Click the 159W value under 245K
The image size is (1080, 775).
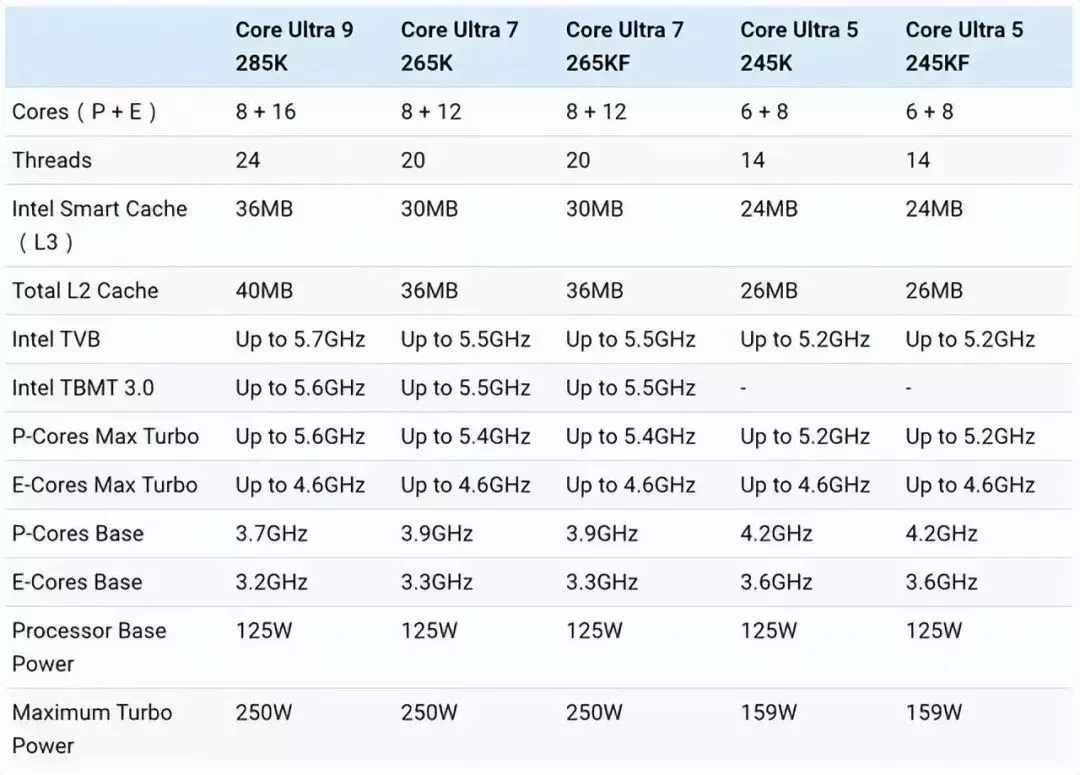[x=769, y=712]
